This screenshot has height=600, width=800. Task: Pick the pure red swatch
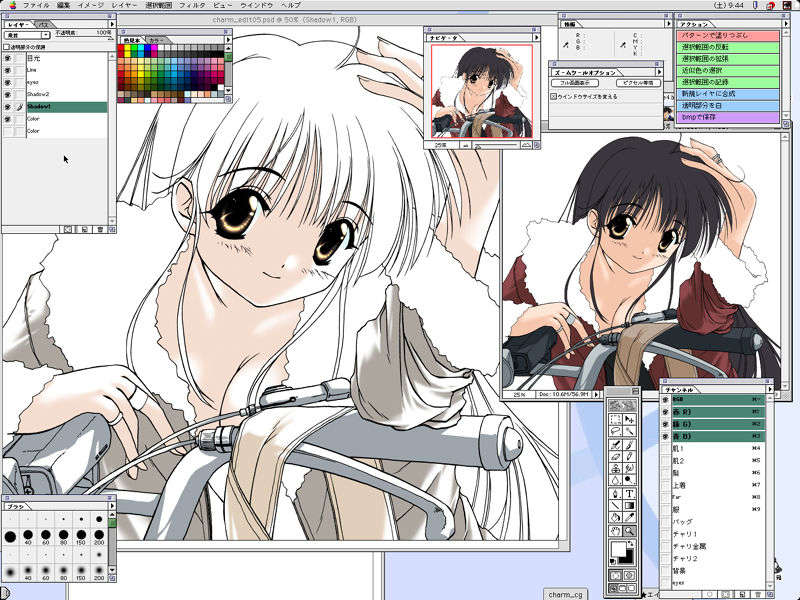[121, 48]
